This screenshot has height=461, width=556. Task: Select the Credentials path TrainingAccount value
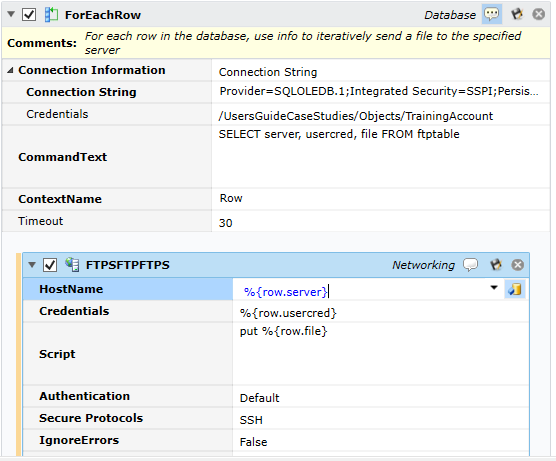pos(356,116)
